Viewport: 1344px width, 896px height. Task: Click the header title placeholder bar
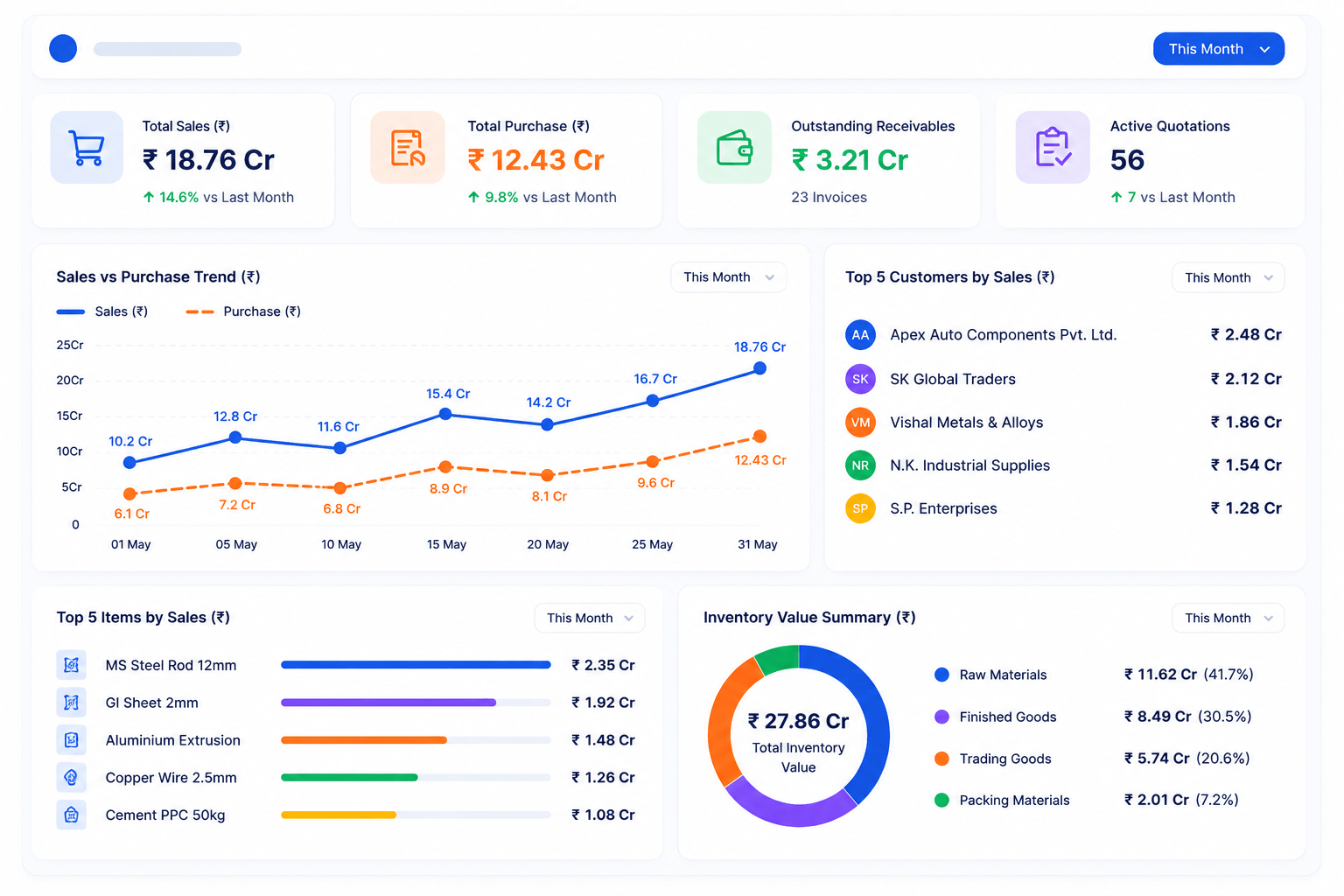pos(167,49)
